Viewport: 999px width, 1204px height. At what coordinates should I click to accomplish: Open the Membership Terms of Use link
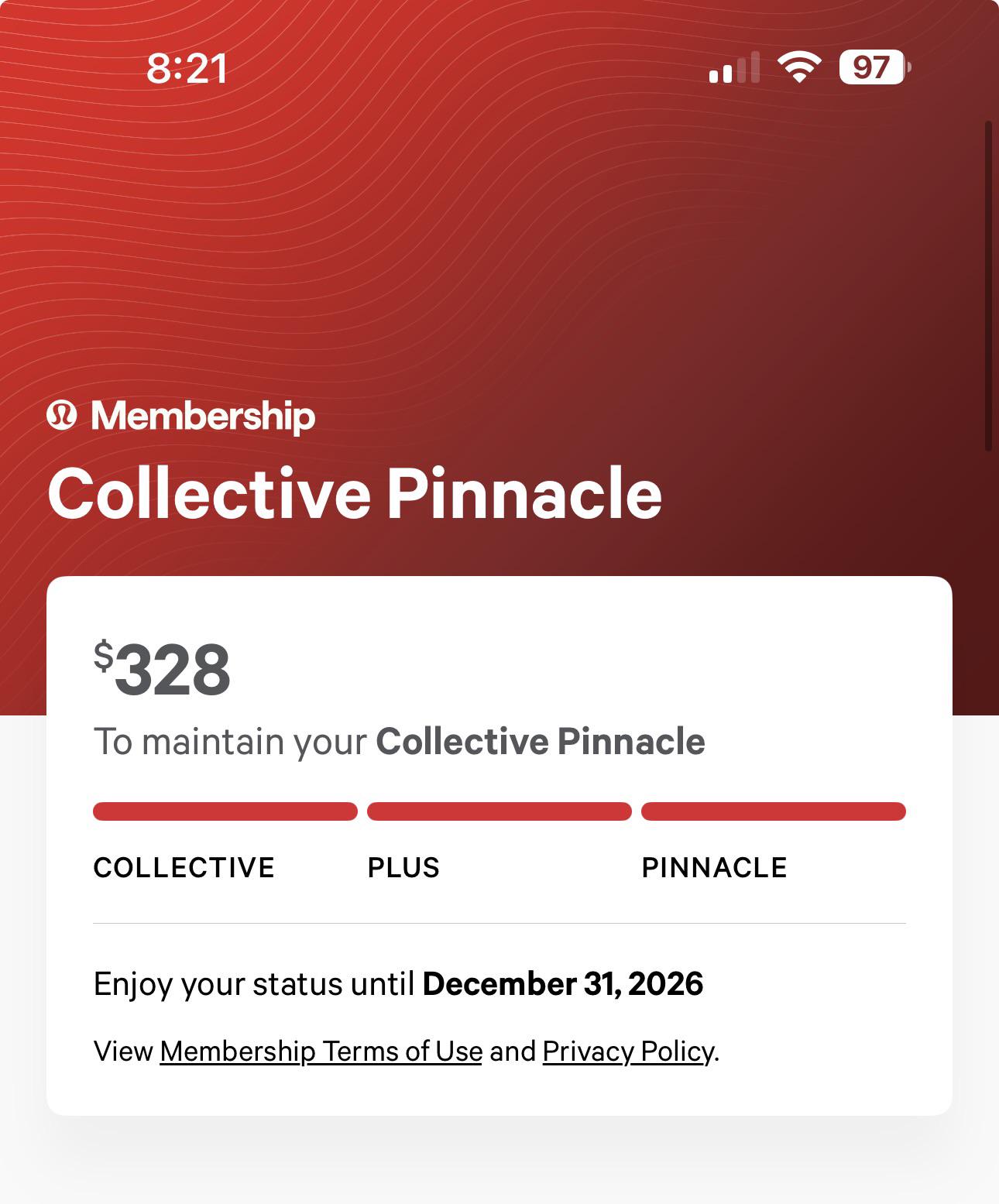[x=321, y=1051]
